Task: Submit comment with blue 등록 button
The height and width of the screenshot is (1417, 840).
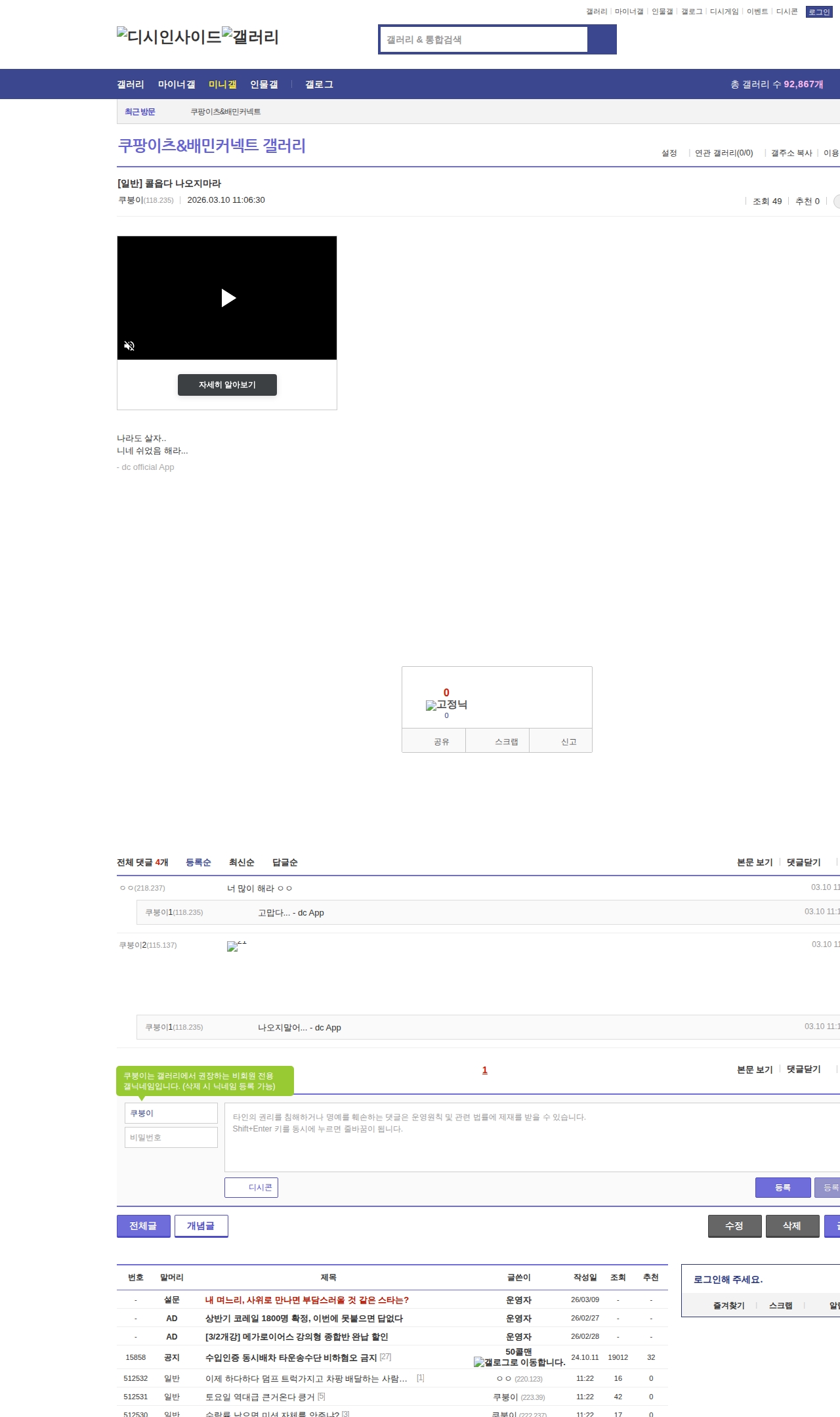Action: [783, 1187]
